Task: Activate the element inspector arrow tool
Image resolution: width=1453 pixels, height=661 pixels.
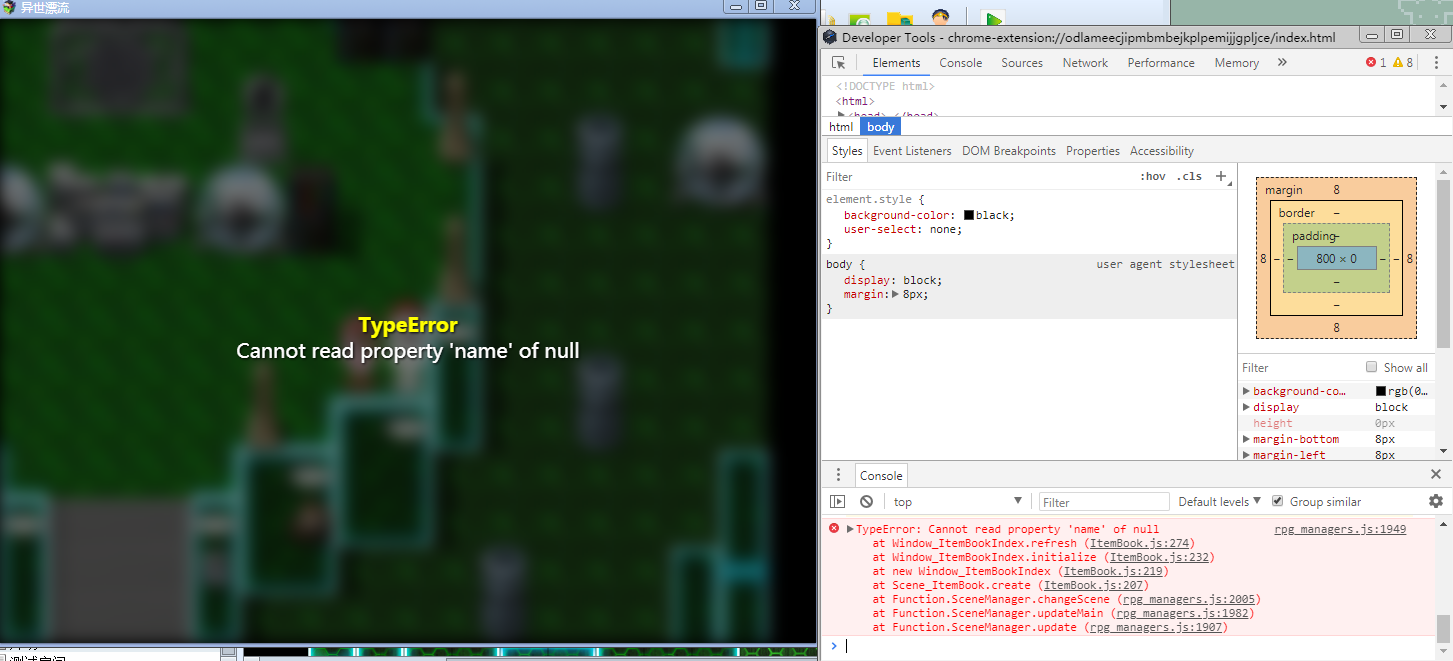Action: click(840, 63)
